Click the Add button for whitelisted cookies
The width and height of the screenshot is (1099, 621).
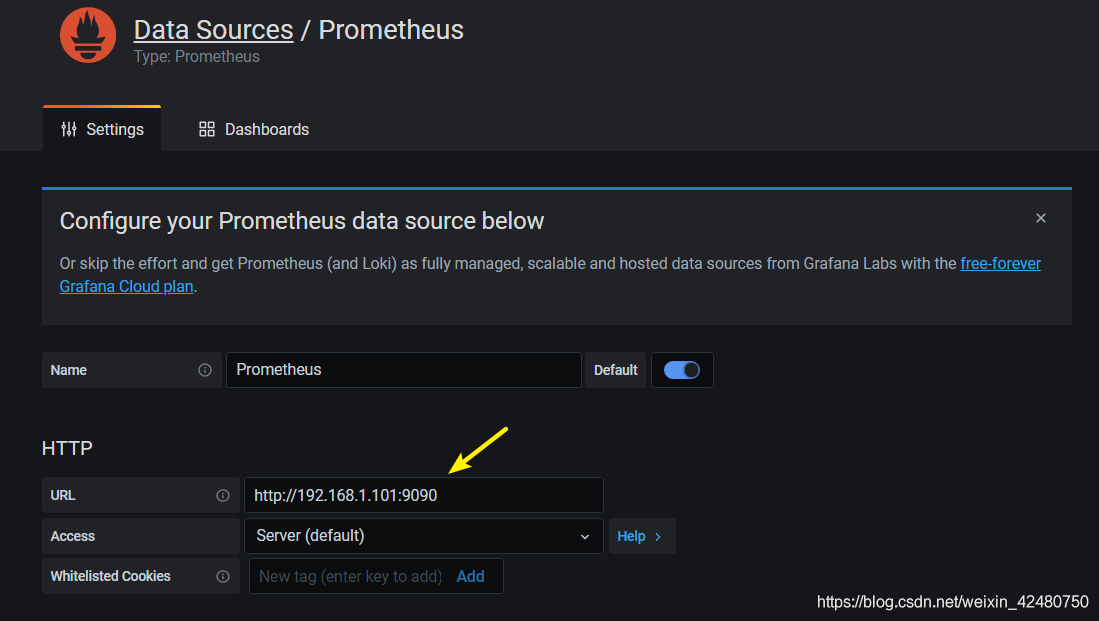(470, 576)
